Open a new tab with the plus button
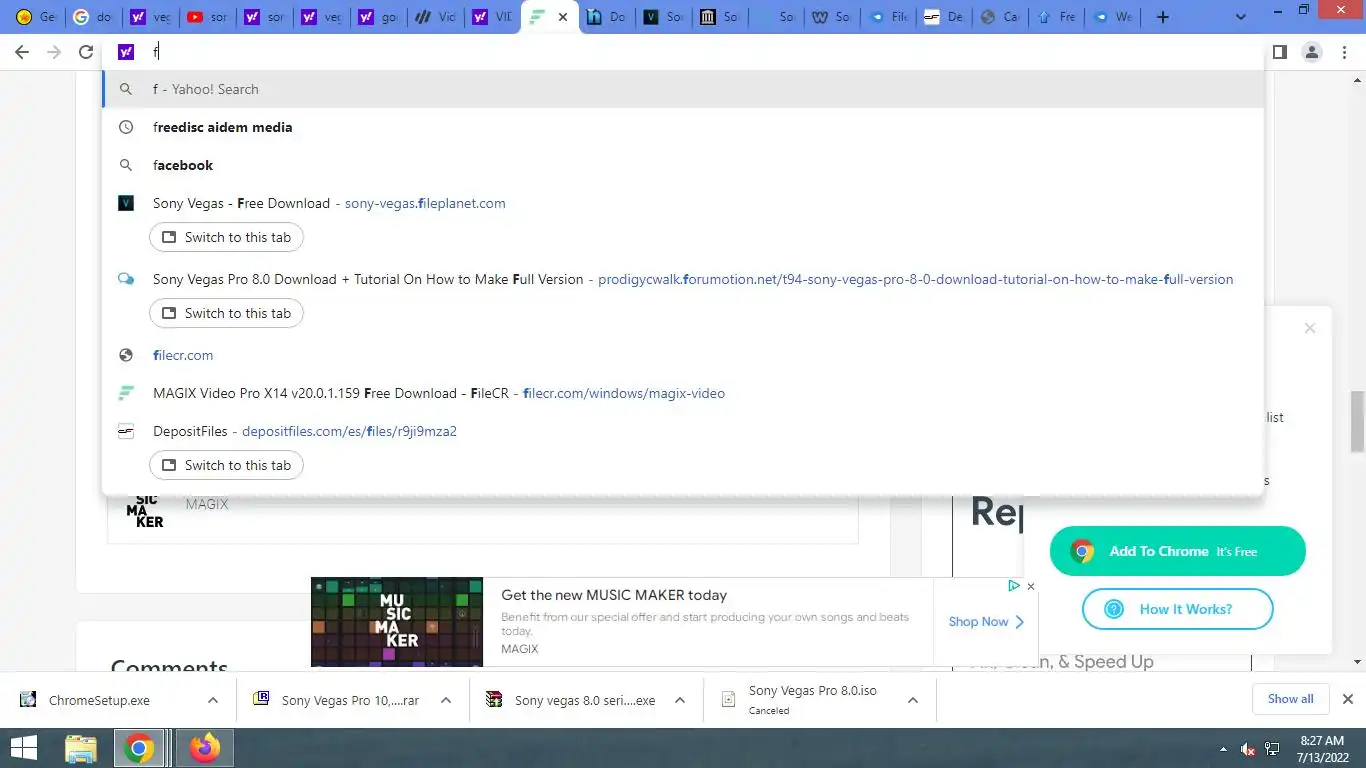The height and width of the screenshot is (768, 1366). coord(1162,17)
